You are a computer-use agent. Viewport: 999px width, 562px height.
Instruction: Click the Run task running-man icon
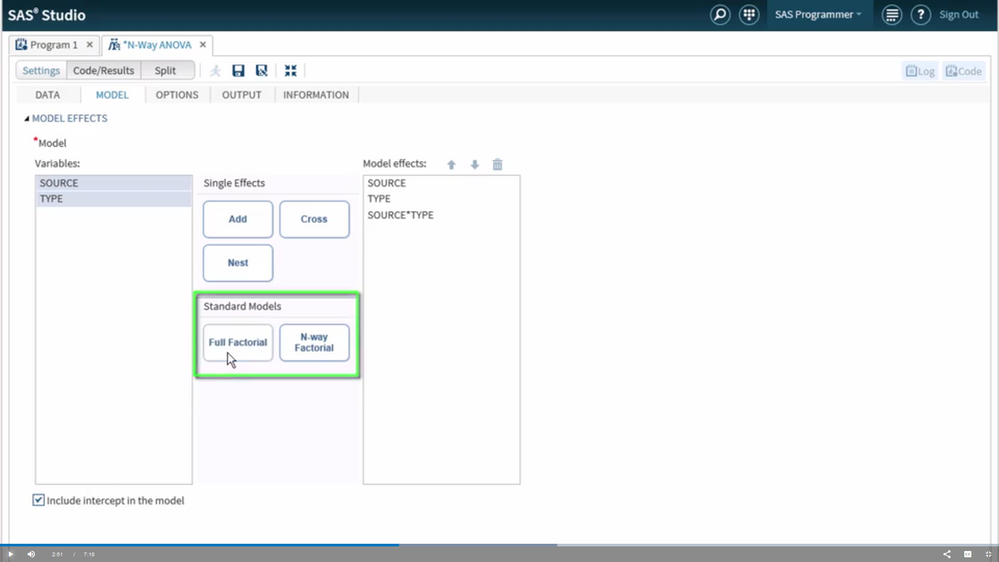click(x=215, y=71)
